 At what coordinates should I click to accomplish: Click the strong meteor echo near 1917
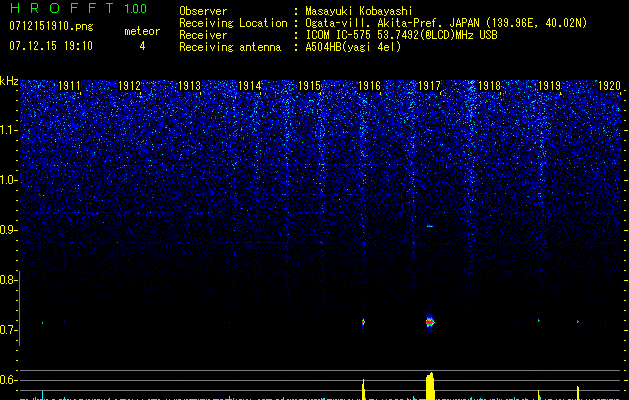(430, 322)
